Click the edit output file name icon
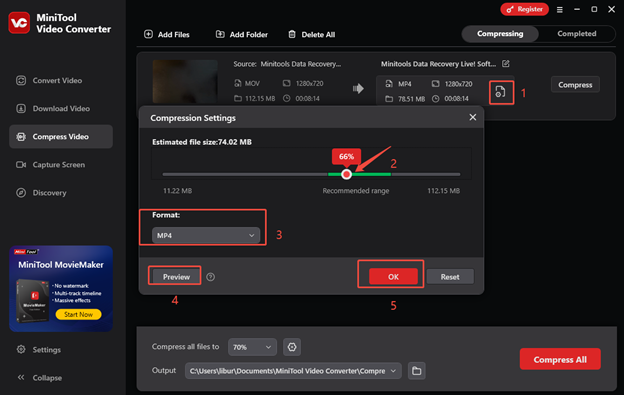Viewport: 624px width, 395px height. [x=505, y=64]
